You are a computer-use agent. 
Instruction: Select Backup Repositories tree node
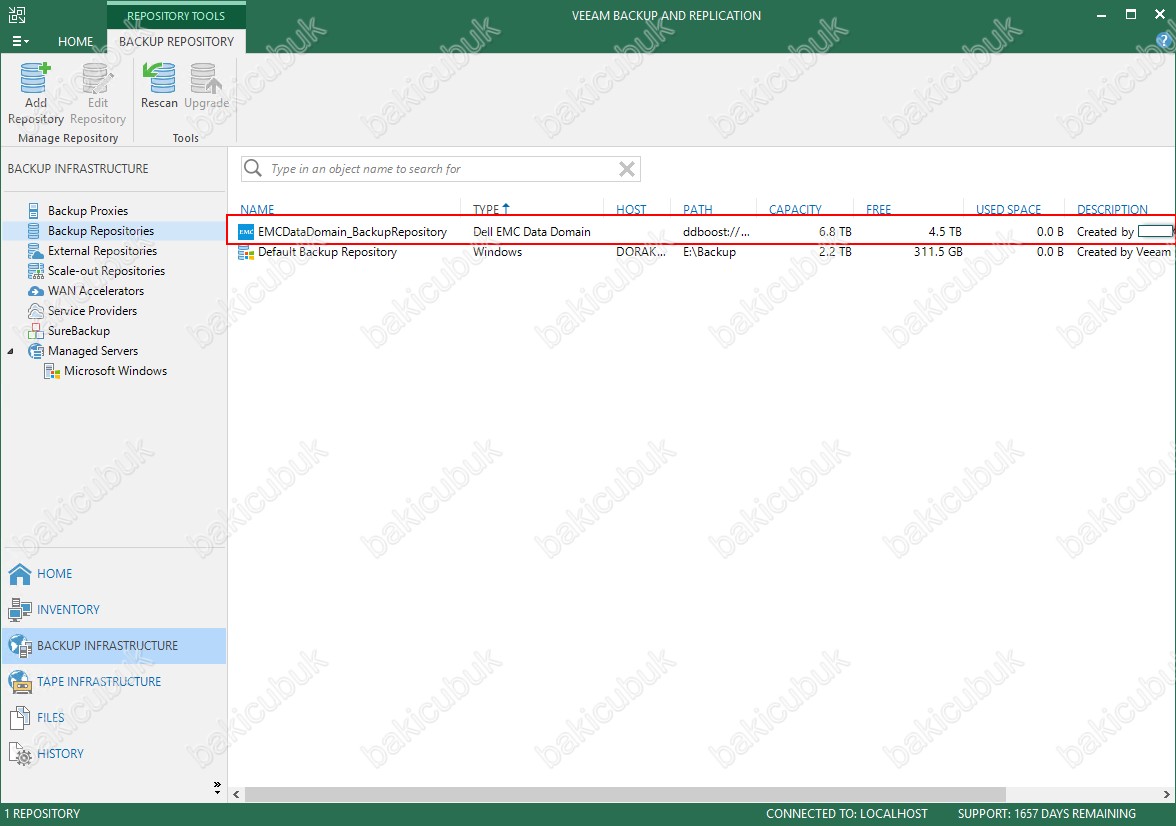(x=100, y=231)
